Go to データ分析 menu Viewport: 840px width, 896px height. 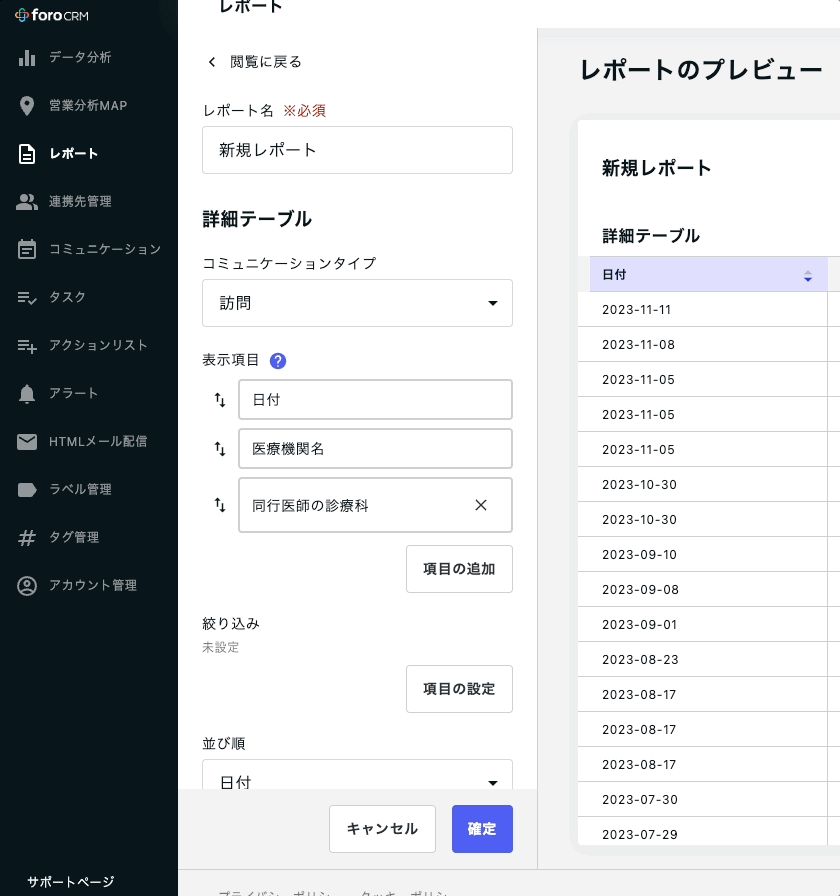[80, 57]
